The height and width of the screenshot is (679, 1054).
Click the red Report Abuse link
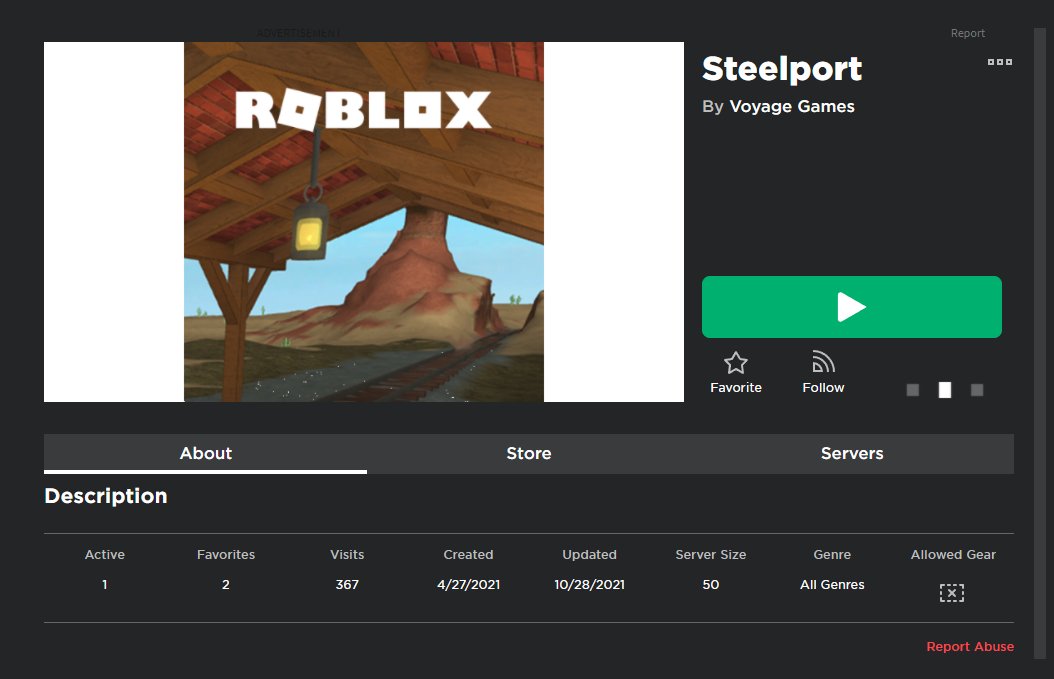(x=970, y=647)
